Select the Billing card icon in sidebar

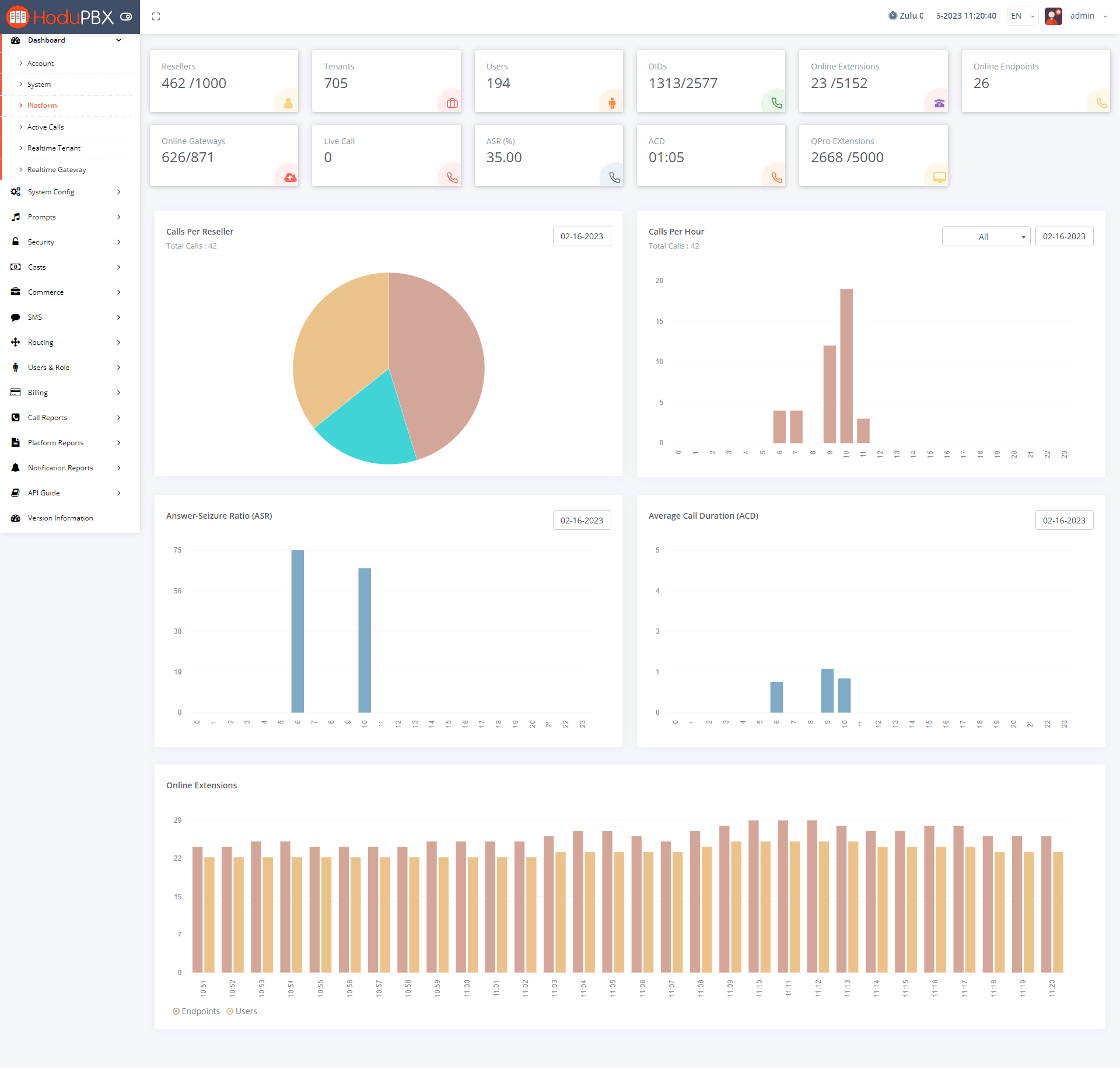pyautogui.click(x=16, y=392)
